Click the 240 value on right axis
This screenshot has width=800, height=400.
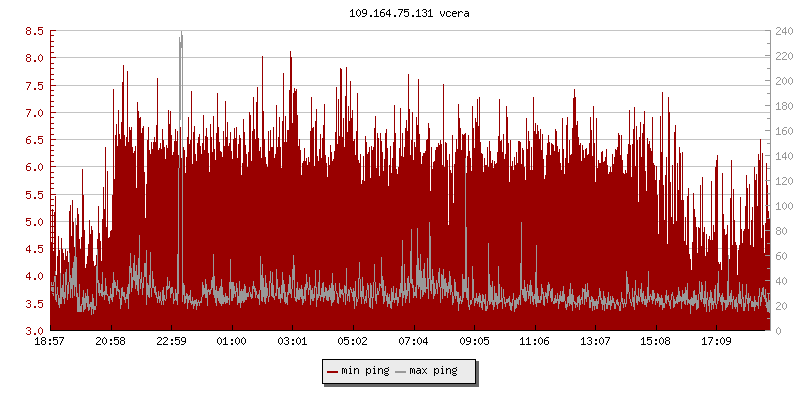783,31
